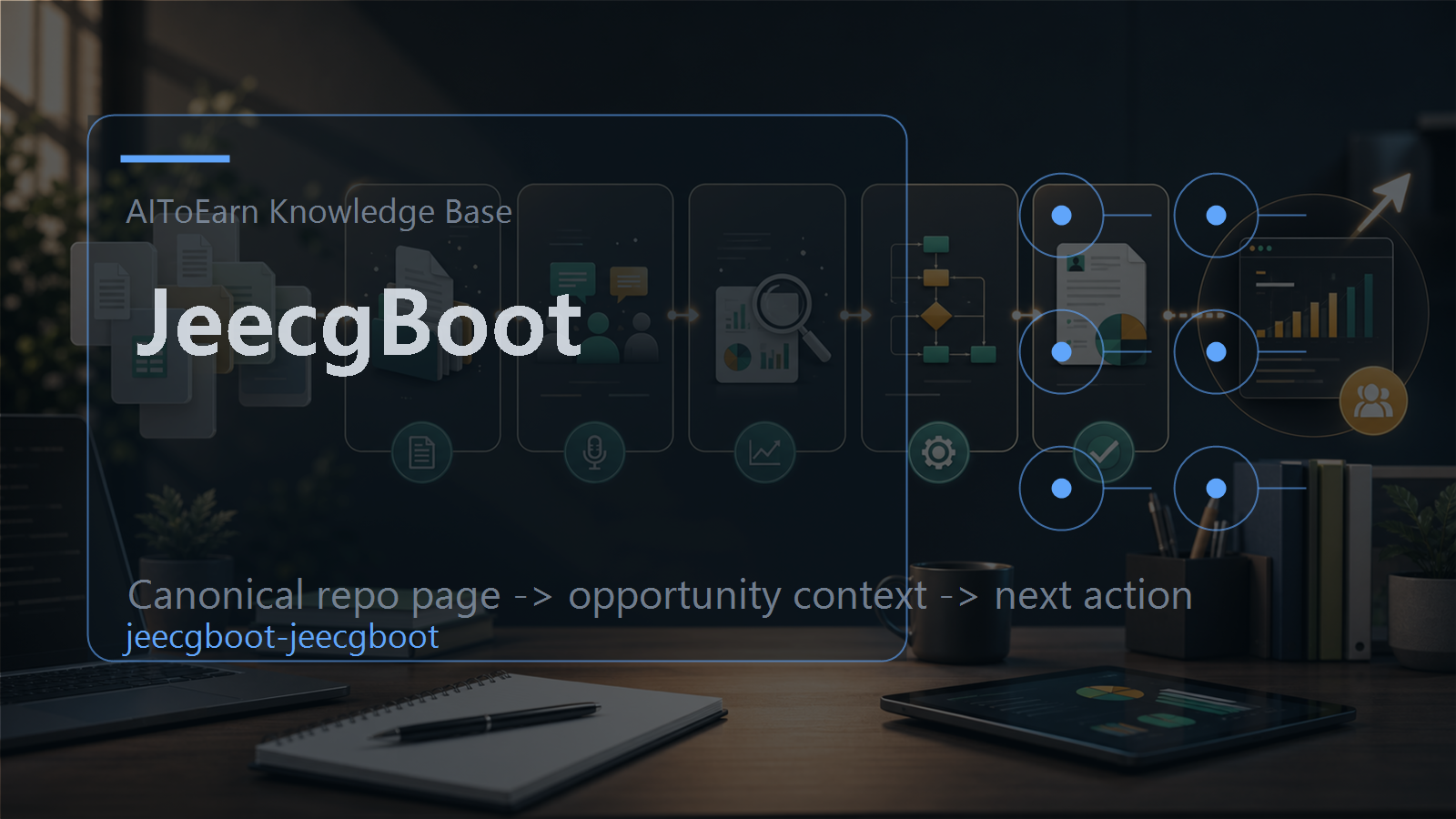Viewport: 1456px width, 819px height.
Task: Click the 'Canonical repo page' text
Action: coord(314,596)
